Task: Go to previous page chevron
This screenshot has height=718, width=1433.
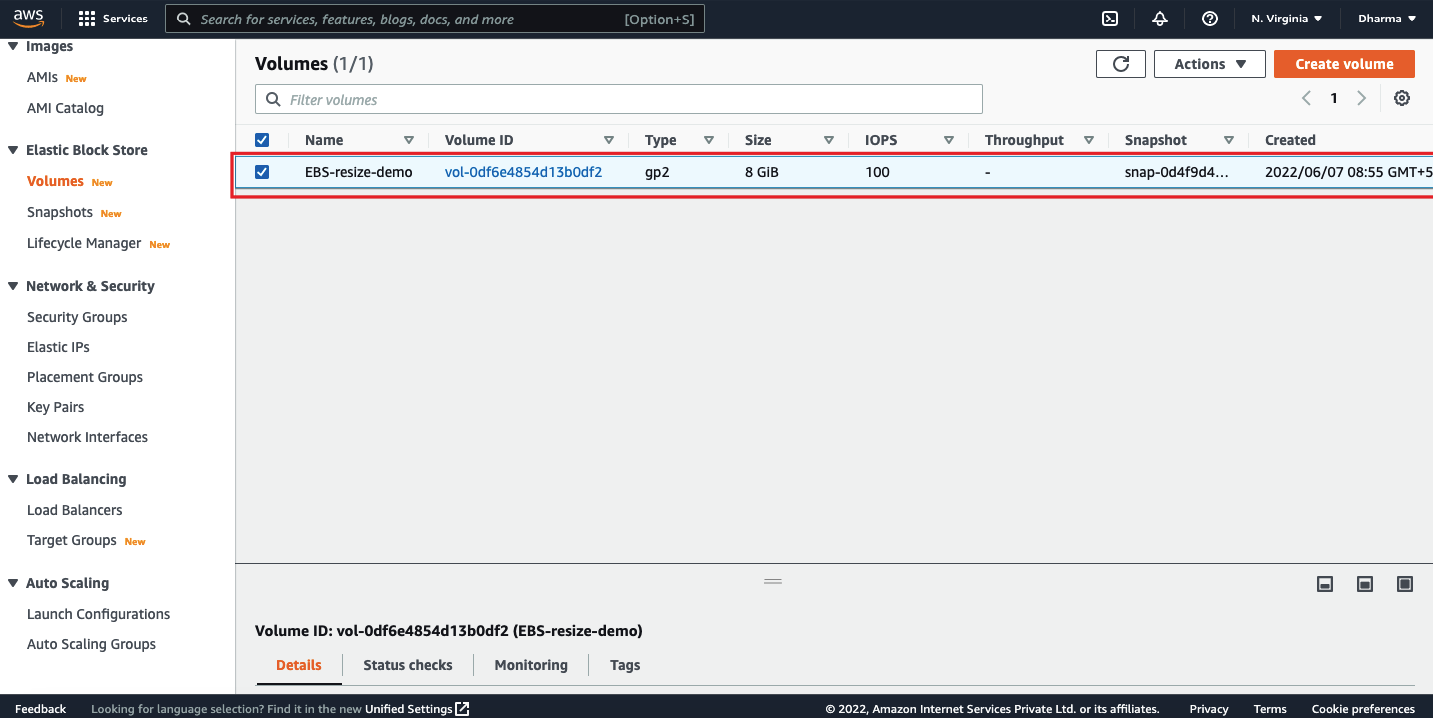Action: [x=1306, y=98]
